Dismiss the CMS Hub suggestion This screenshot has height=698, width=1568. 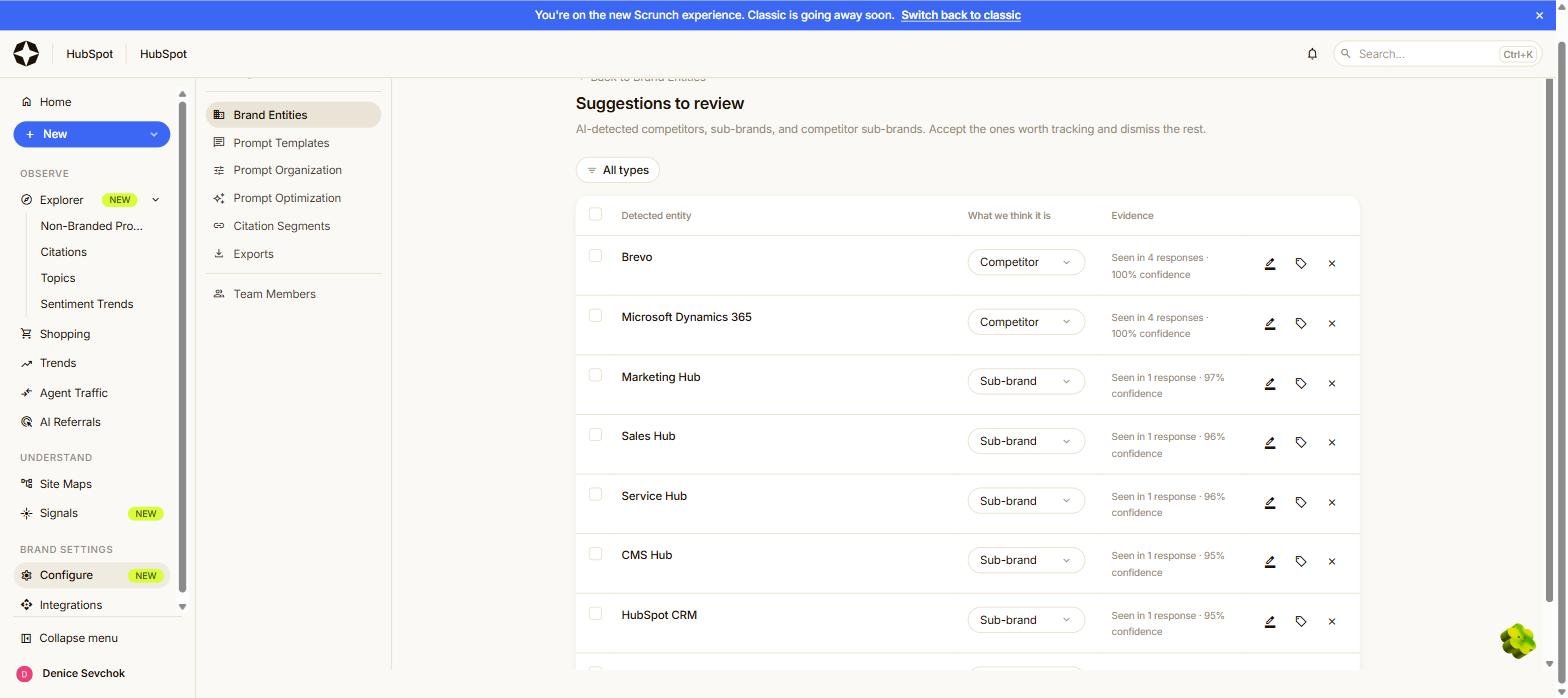click(1332, 562)
